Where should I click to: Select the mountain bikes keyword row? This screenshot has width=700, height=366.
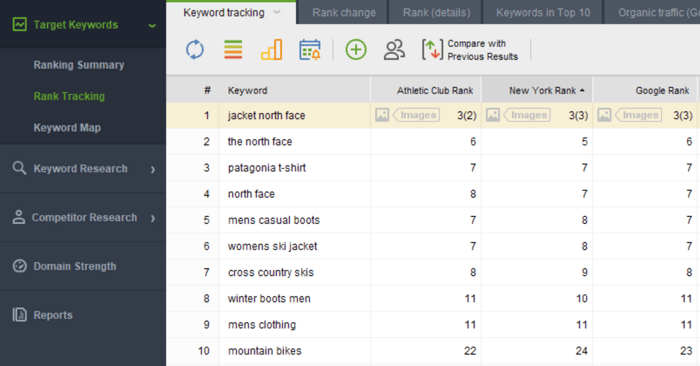pyautogui.click(x=433, y=351)
